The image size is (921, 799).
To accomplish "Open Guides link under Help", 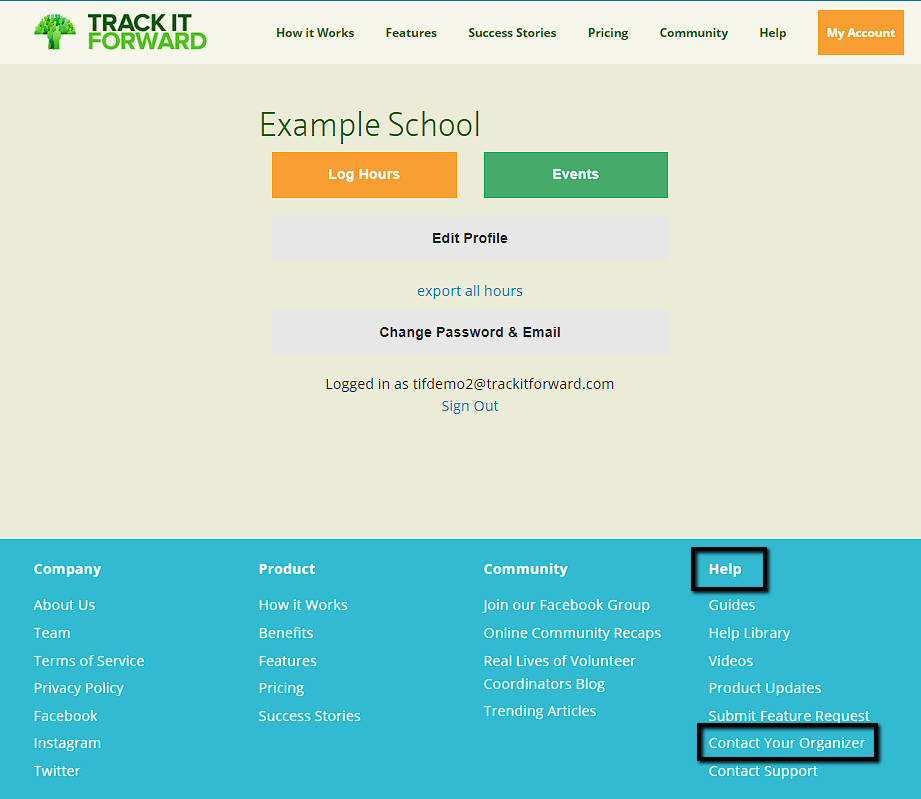I will (x=731, y=605).
